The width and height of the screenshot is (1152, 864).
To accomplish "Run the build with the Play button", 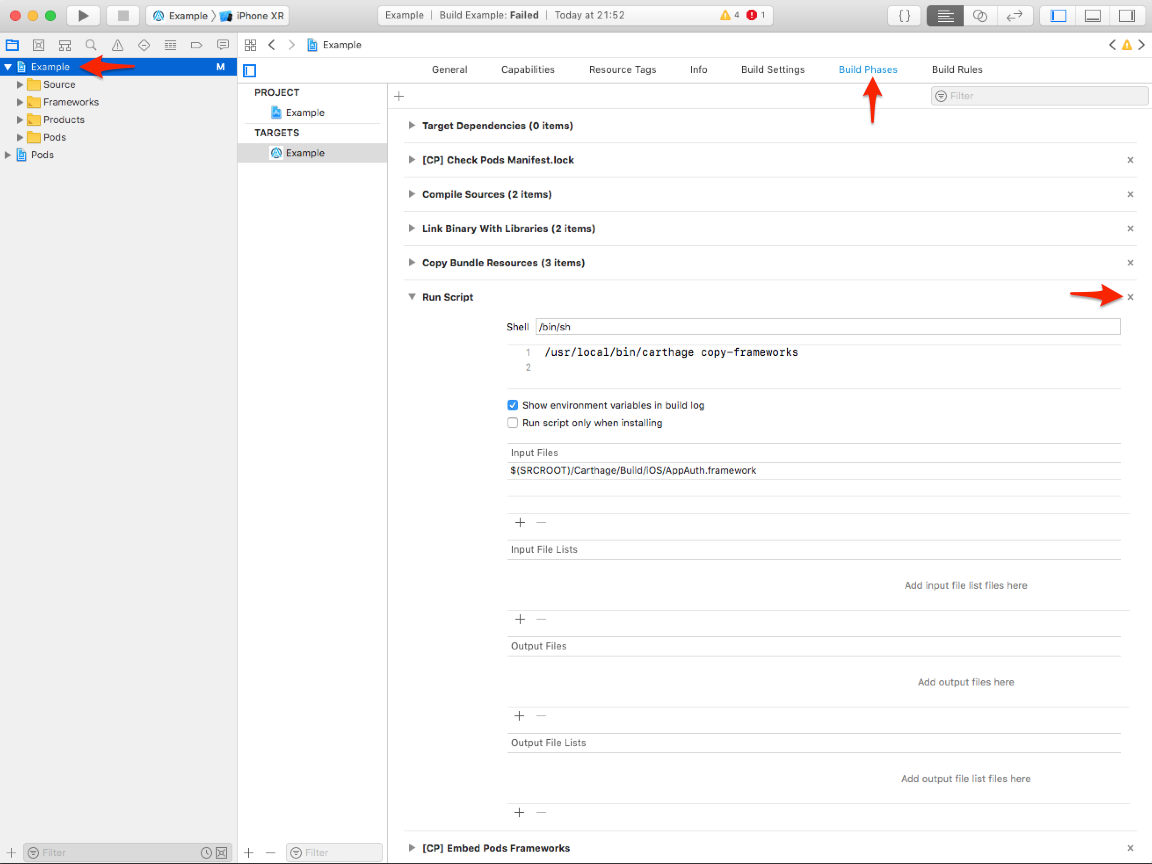I will click(83, 15).
